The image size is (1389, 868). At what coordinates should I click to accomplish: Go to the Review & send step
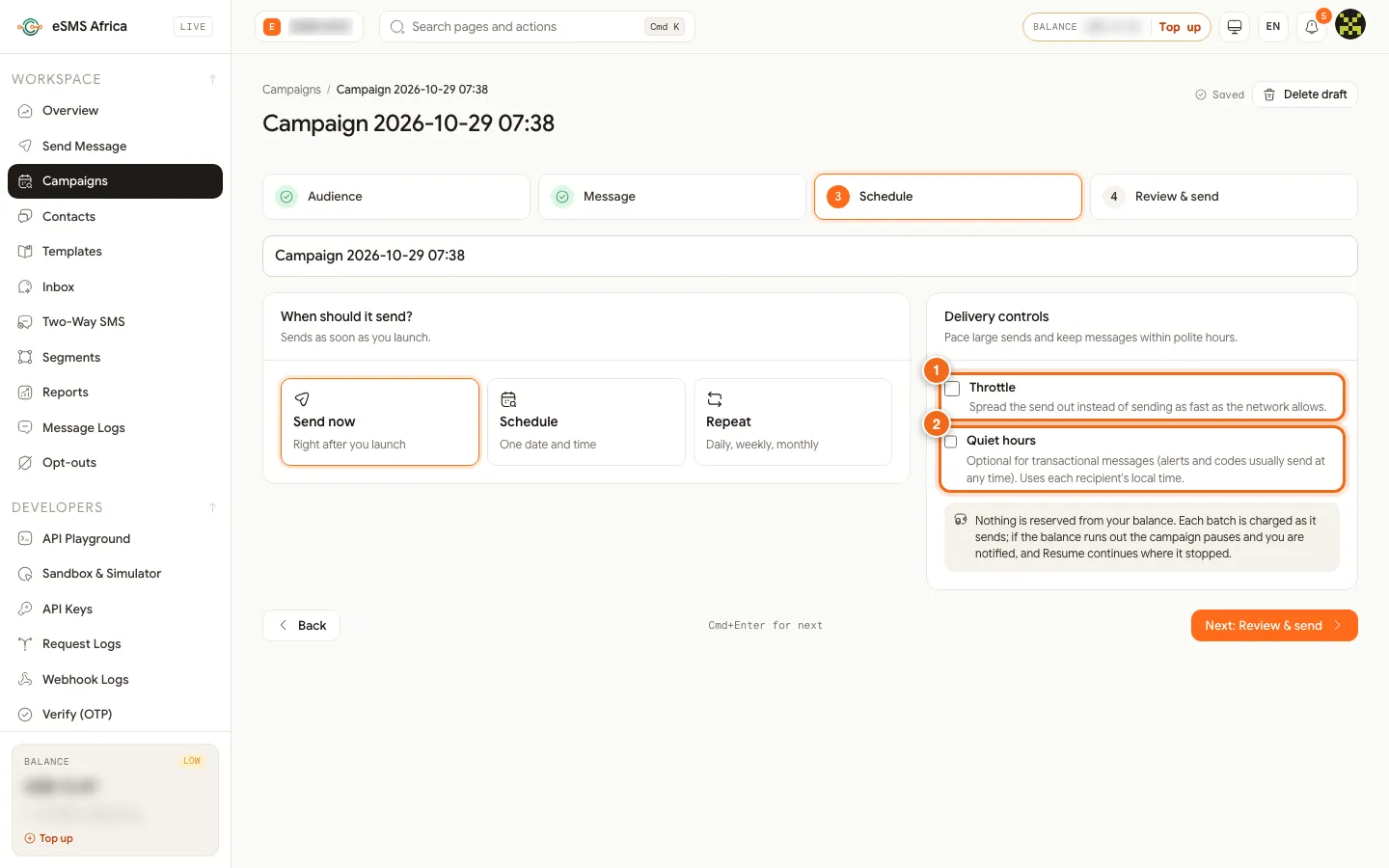pyautogui.click(x=1224, y=197)
